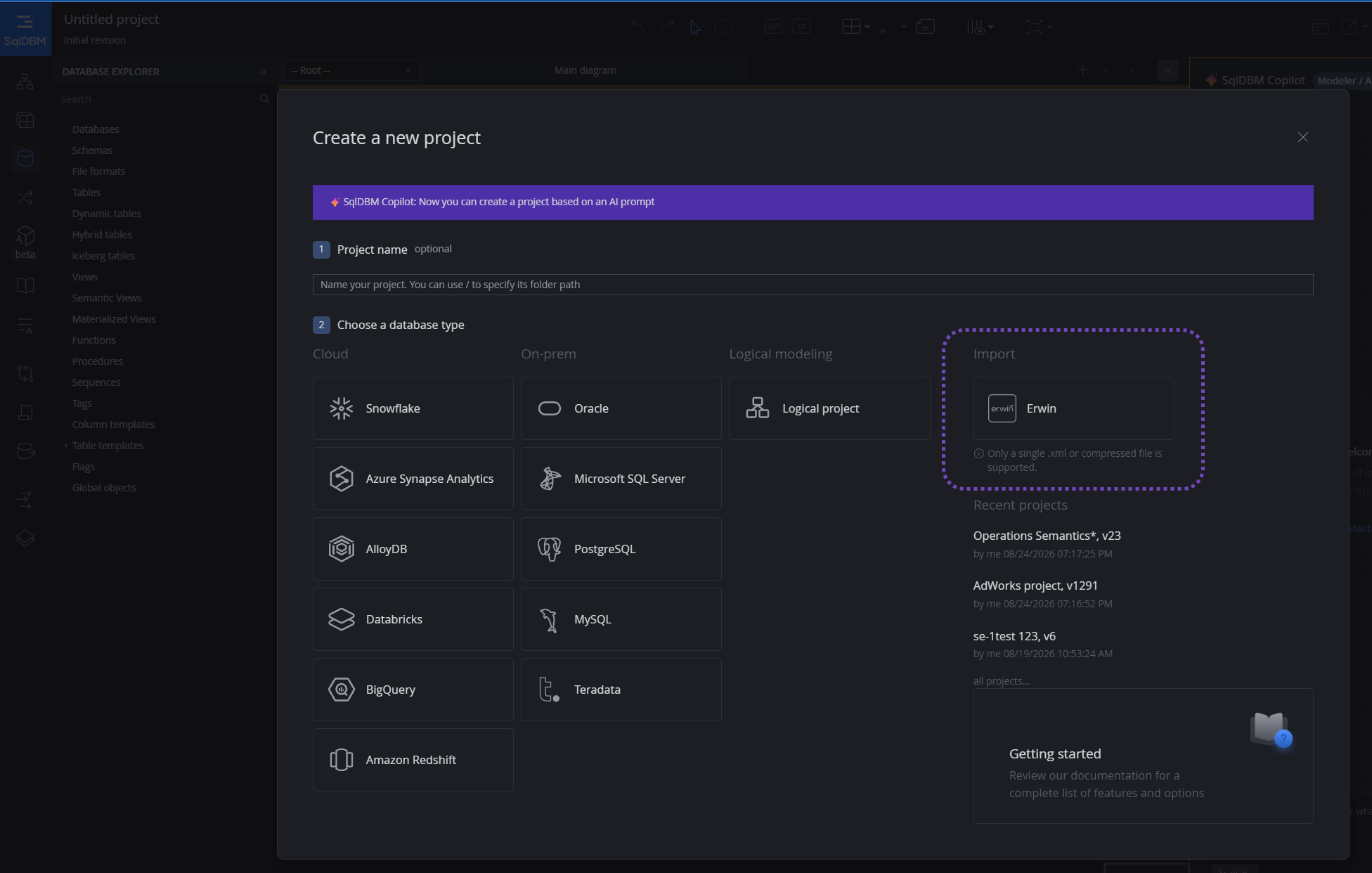Click the Getting started book icon
Viewport: 1372px width, 873px height.
(1270, 730)
